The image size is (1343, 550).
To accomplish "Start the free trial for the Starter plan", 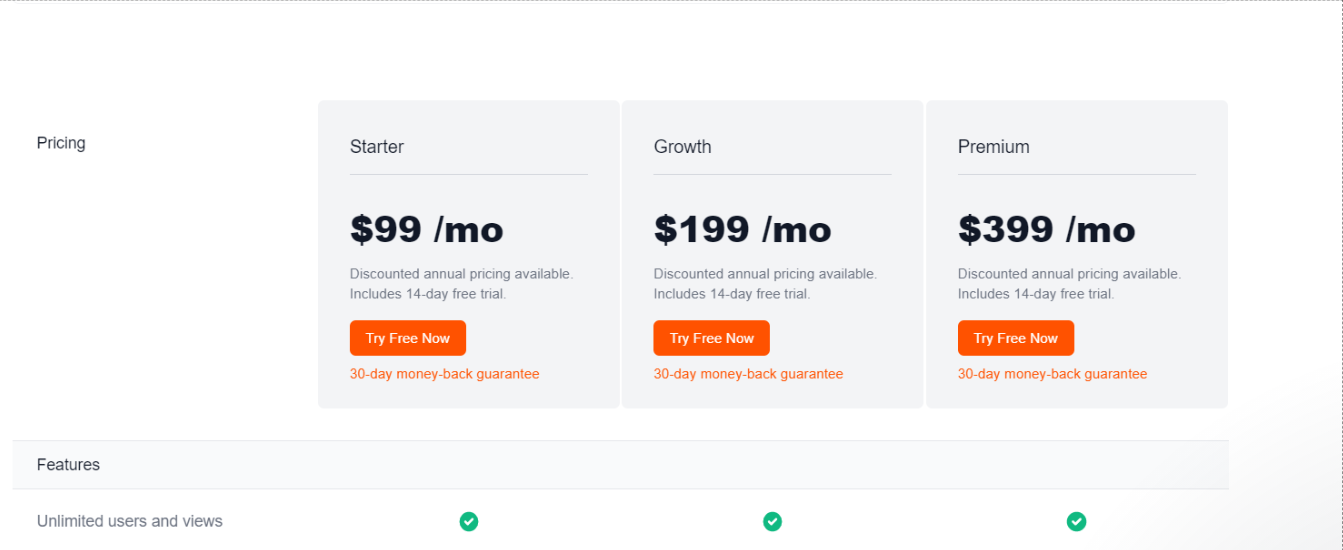I will (x=408, y=338).
